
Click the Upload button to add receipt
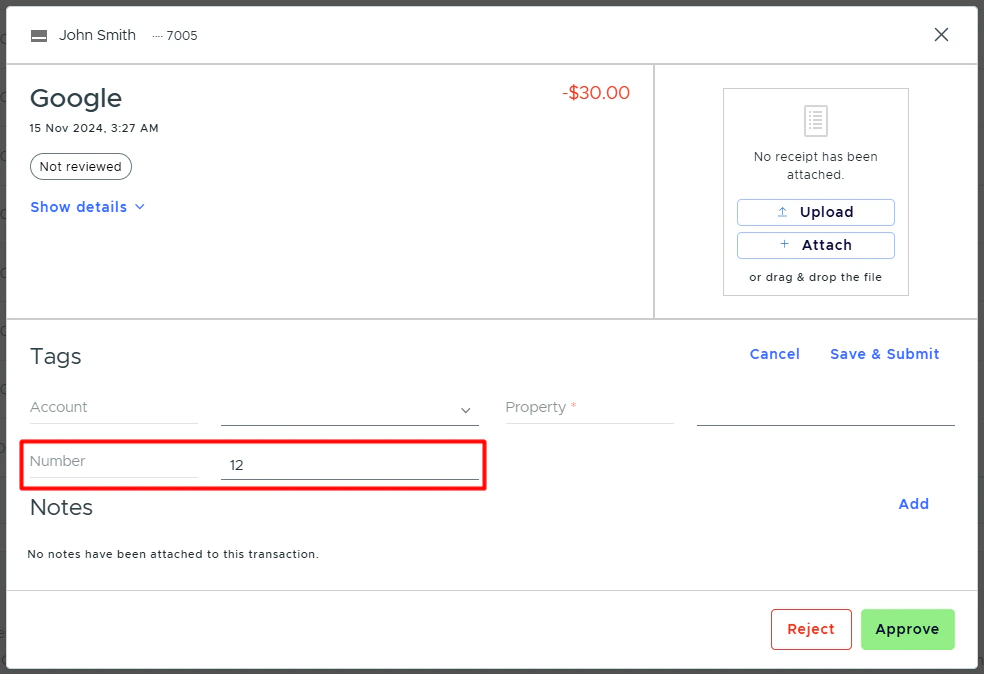tap(815, 212)
